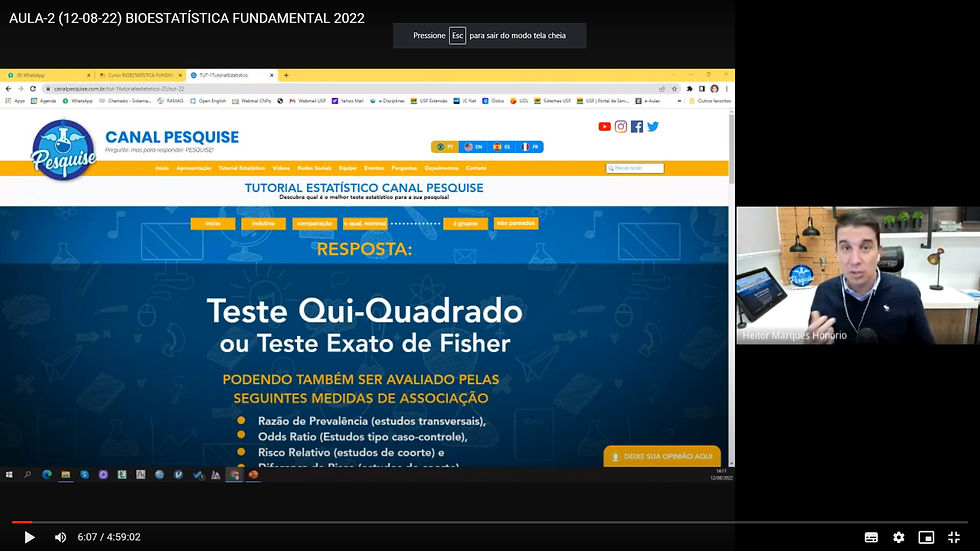
Task: Open the player settings gear
Action: (x=899, y=537)
